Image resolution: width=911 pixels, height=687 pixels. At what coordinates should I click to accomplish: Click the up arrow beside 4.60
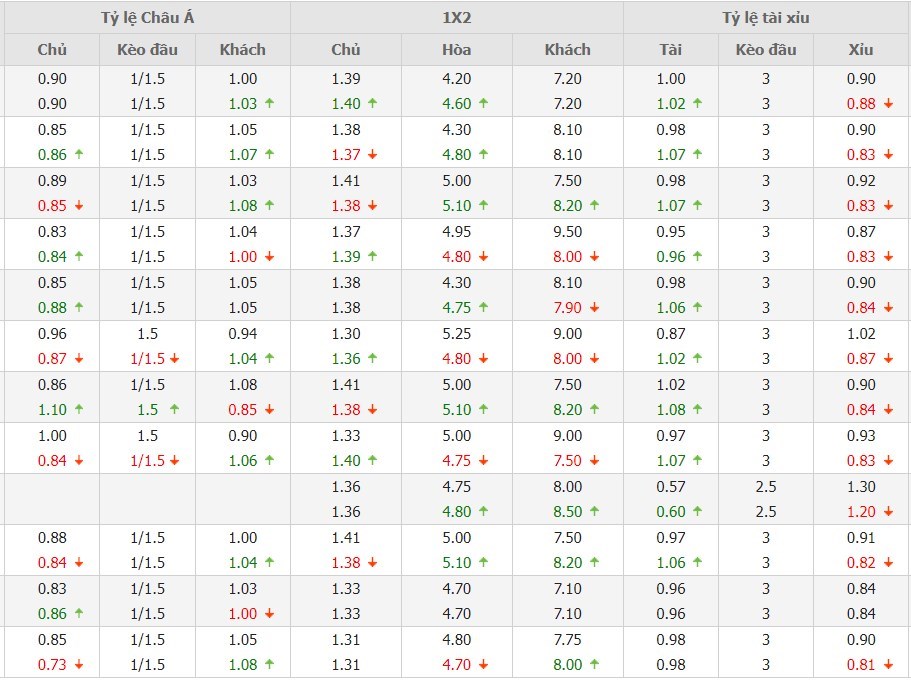(x=483, y=103)
